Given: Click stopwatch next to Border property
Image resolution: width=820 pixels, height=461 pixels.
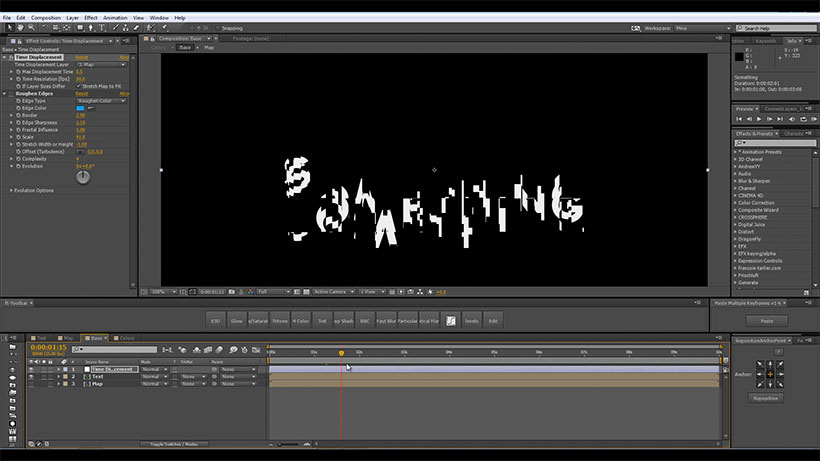Looking at the screenshot, I should click(x=18, y=116).
